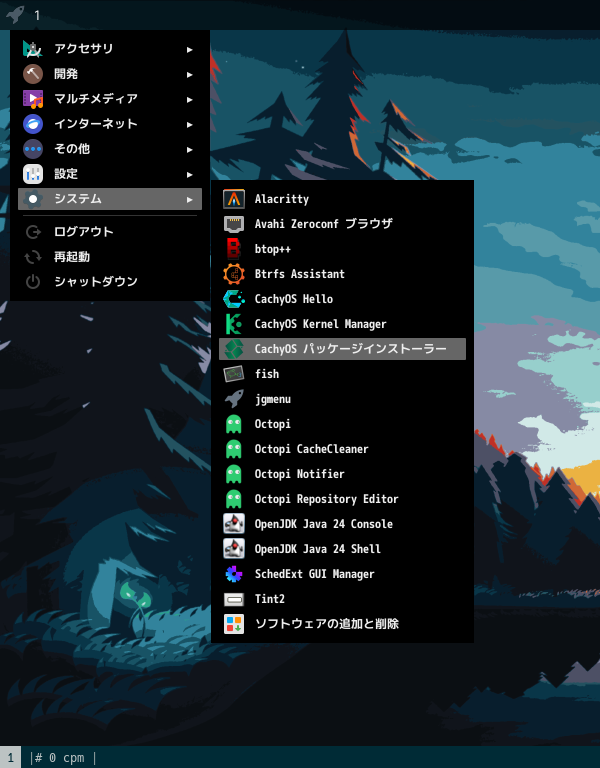
Task: Click the Octopi Repository Editor ghost icon
Action: [234, 499]
